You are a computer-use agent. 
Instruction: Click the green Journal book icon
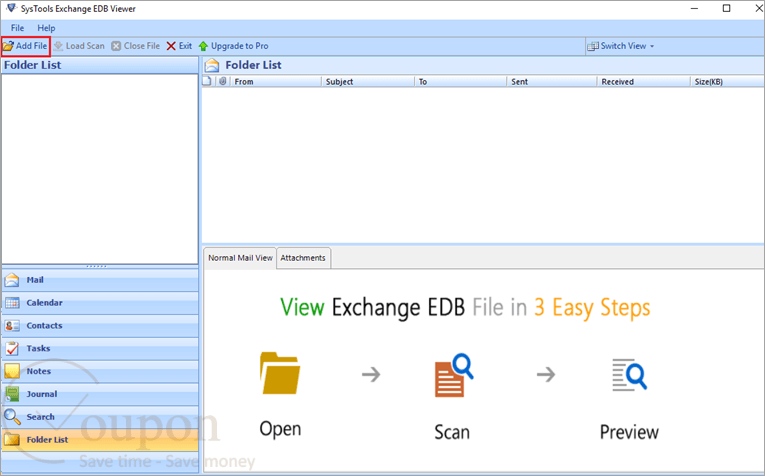[x=12, y=394]
